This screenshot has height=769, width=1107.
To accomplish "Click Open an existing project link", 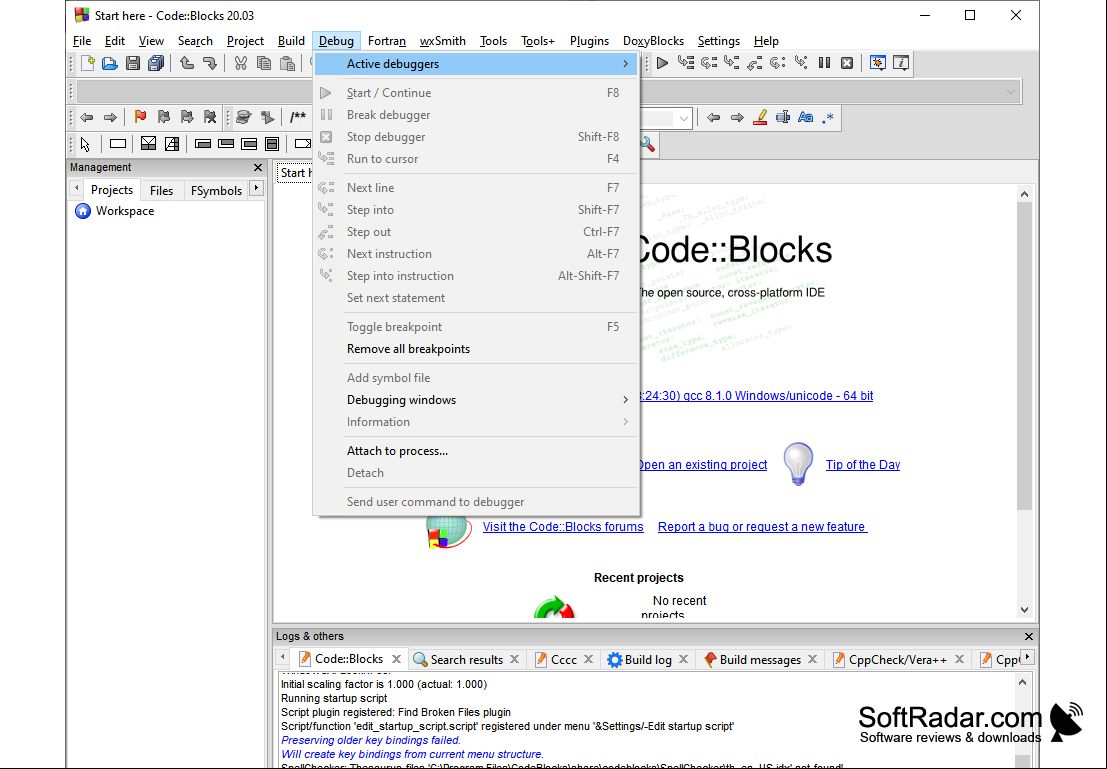I will click(702, 465).
